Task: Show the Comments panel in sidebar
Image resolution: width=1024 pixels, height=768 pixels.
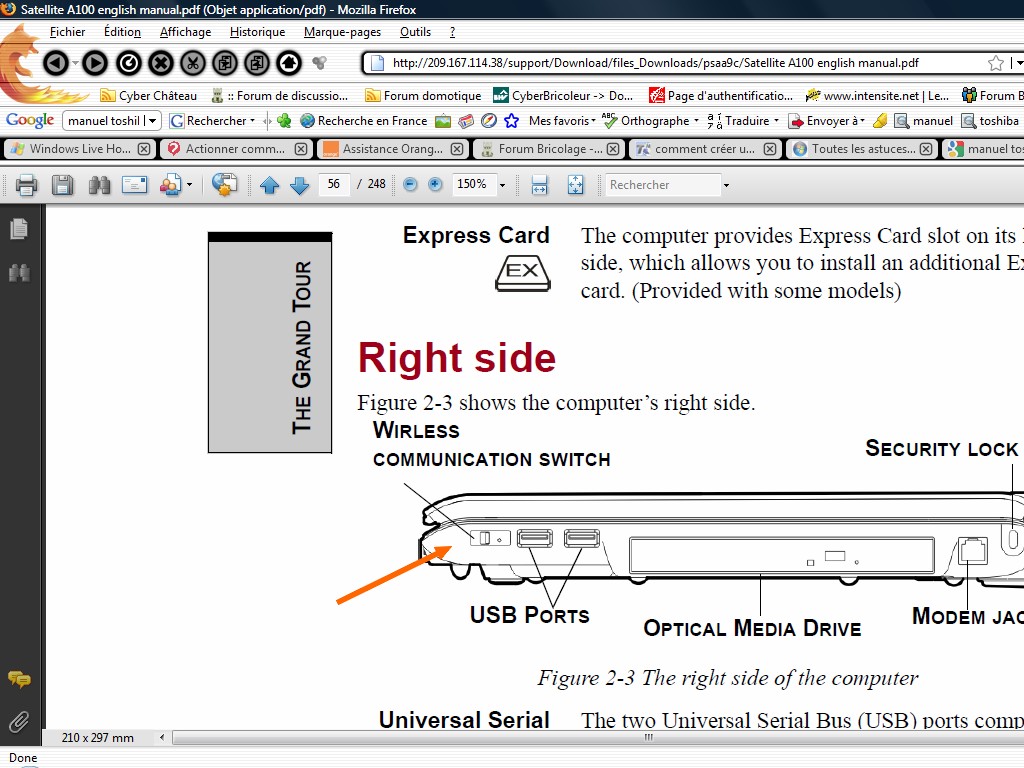Action: tap(19, 680)
